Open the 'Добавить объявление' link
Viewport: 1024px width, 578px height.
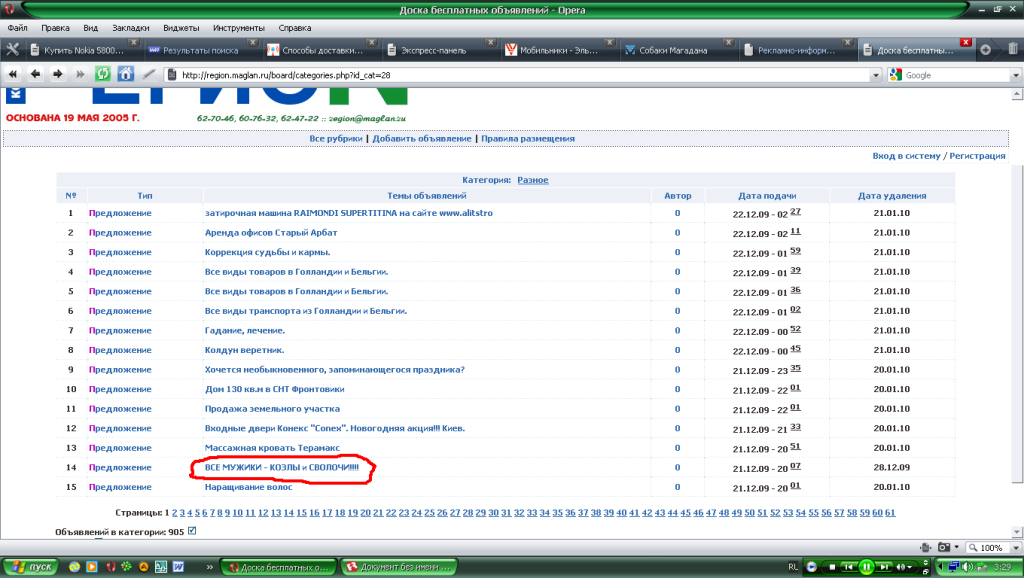click(421, 138)
